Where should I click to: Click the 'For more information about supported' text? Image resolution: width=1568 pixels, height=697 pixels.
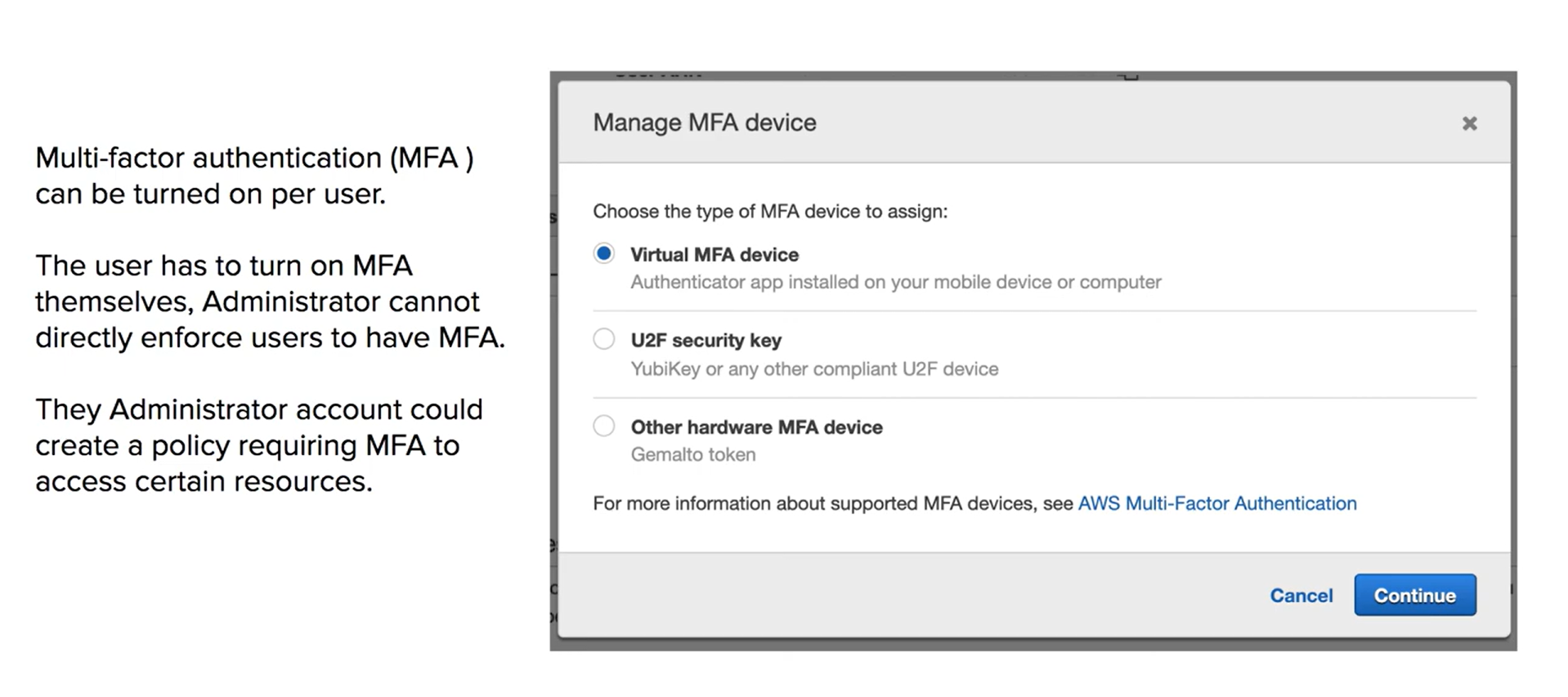(833, 503)
